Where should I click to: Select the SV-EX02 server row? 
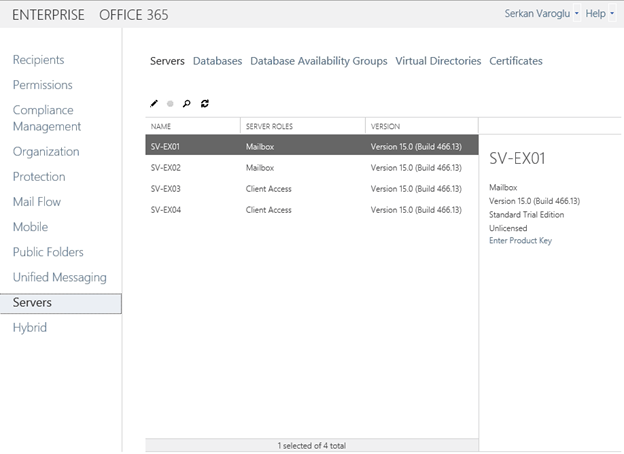[312, 168]
